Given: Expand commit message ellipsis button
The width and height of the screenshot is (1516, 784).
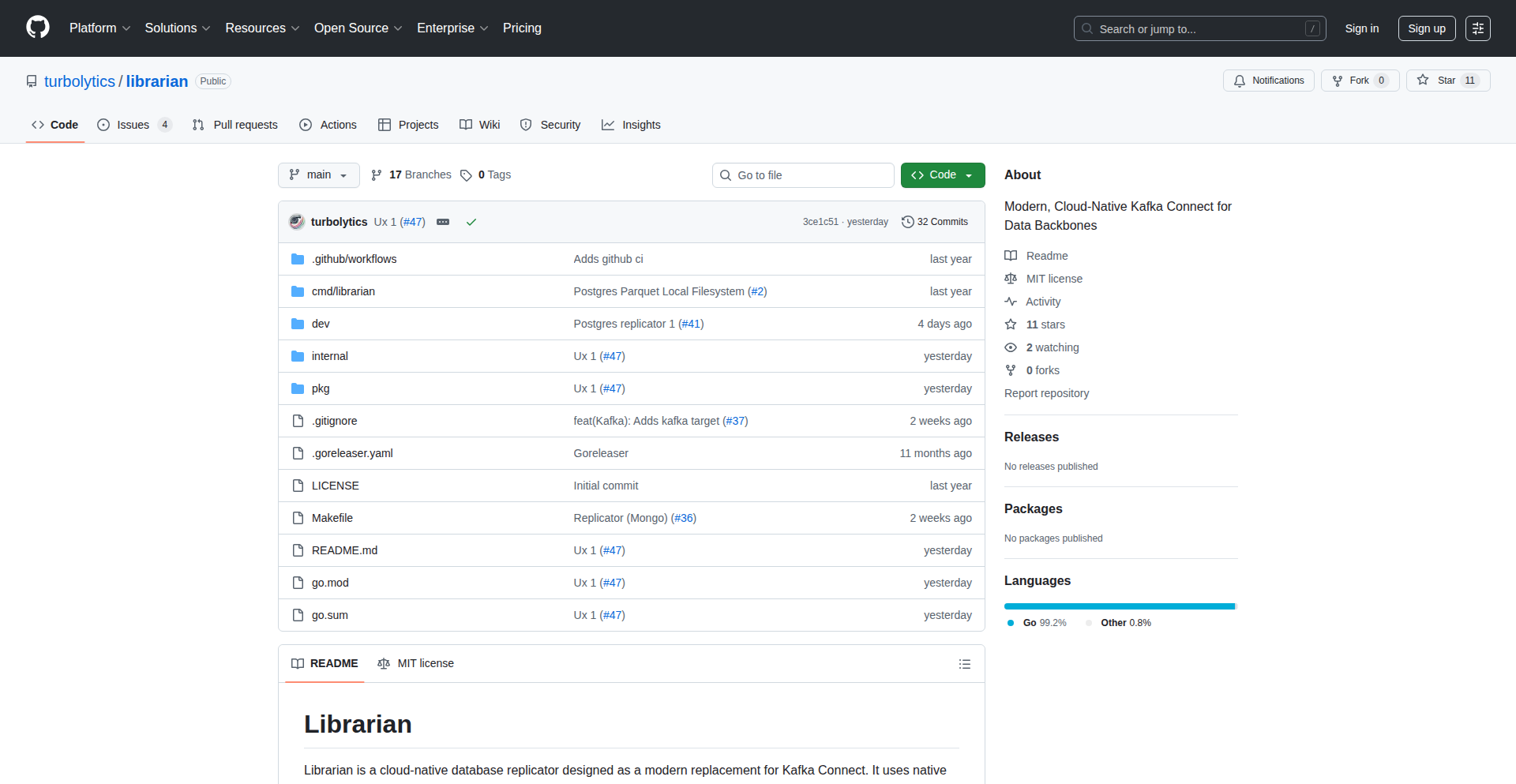Looking at the screenshot, I should [443, 222].
